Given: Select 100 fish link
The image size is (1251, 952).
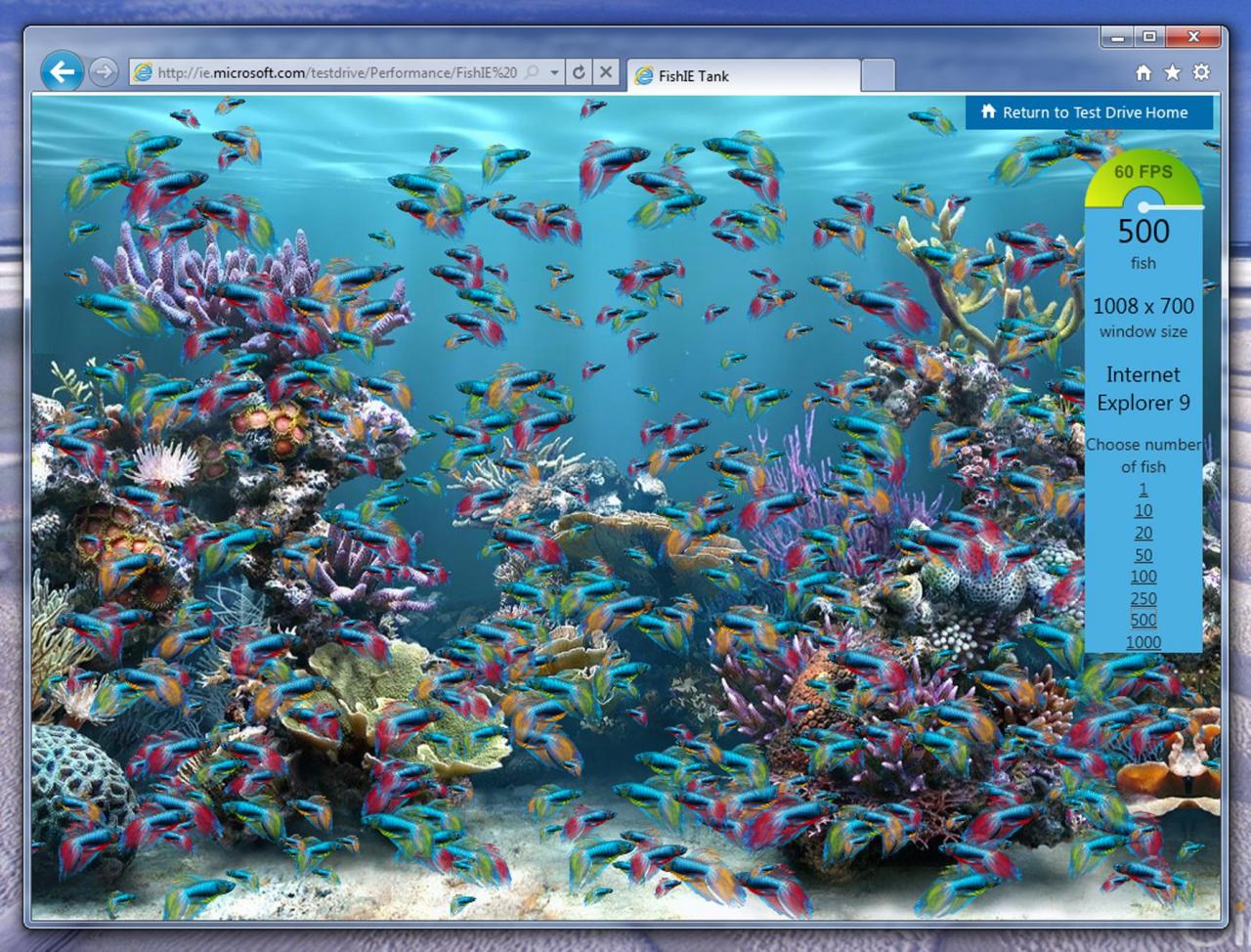Looking at the screenshot, I should click(x=1143, y=577).
